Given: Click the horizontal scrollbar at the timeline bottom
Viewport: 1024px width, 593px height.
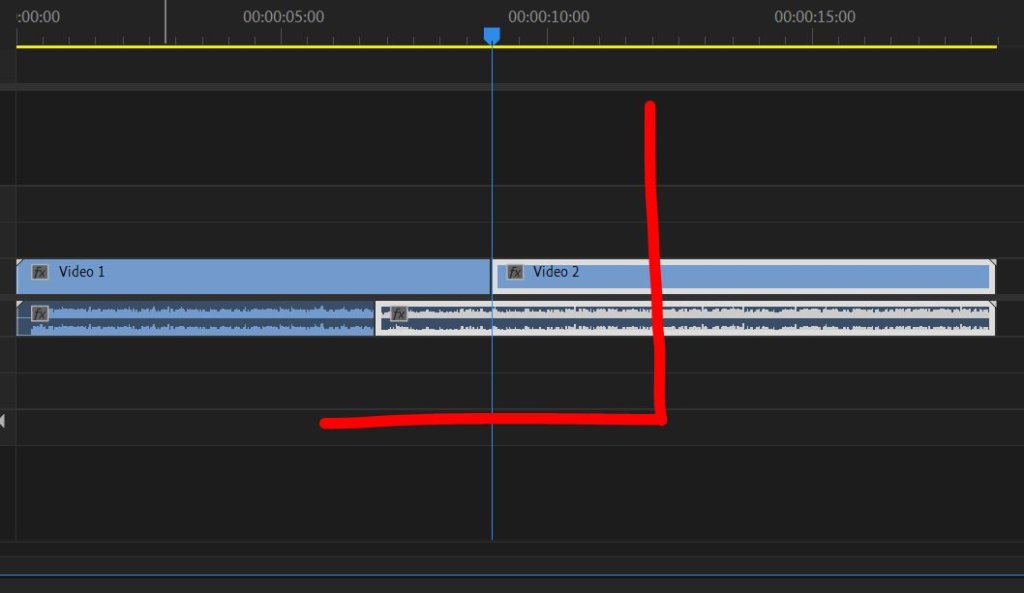Looking at the screenshot, I should coord(512,575).
